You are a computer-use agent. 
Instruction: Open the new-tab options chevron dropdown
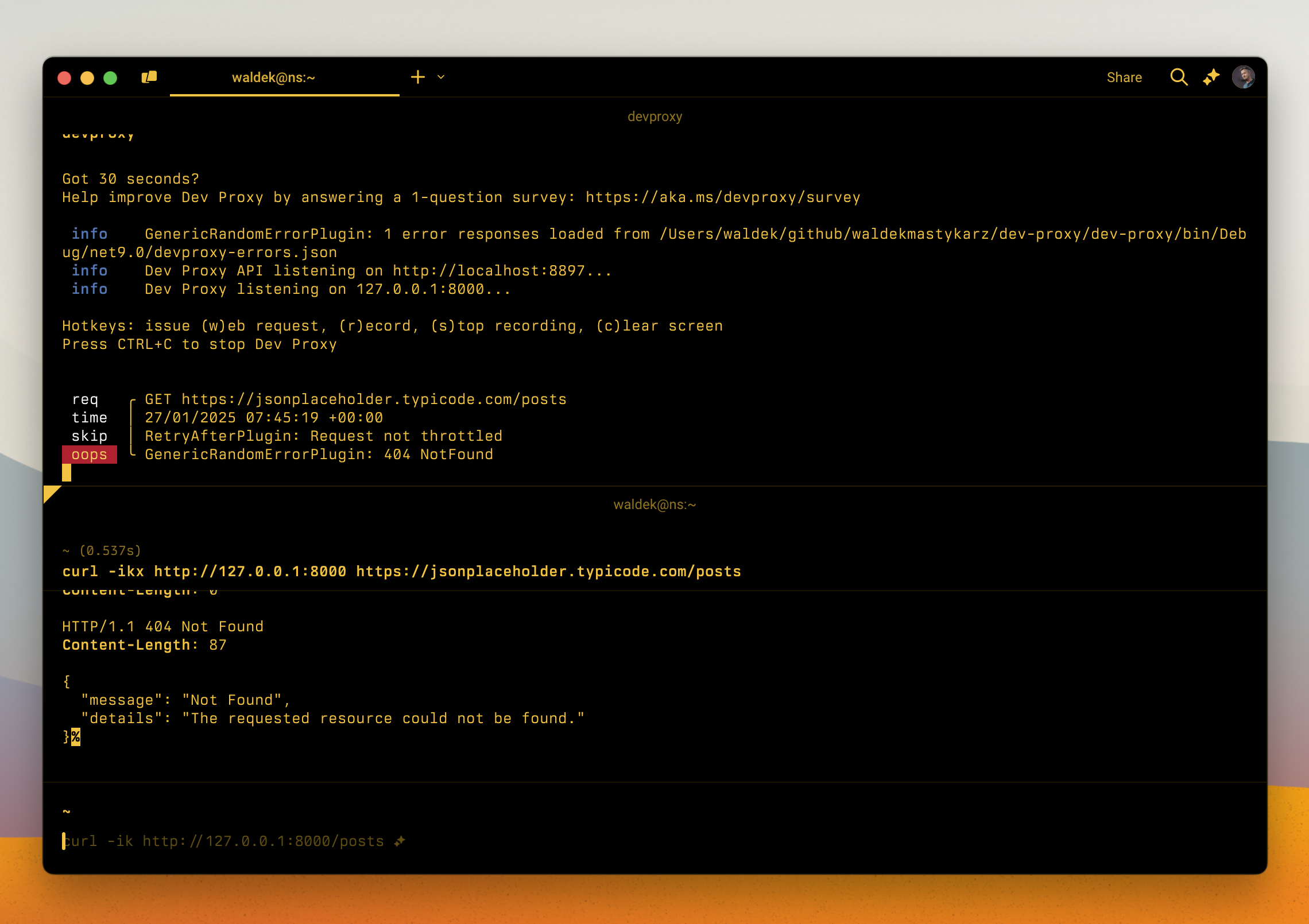pyautogui.click(x=440, y=77)
